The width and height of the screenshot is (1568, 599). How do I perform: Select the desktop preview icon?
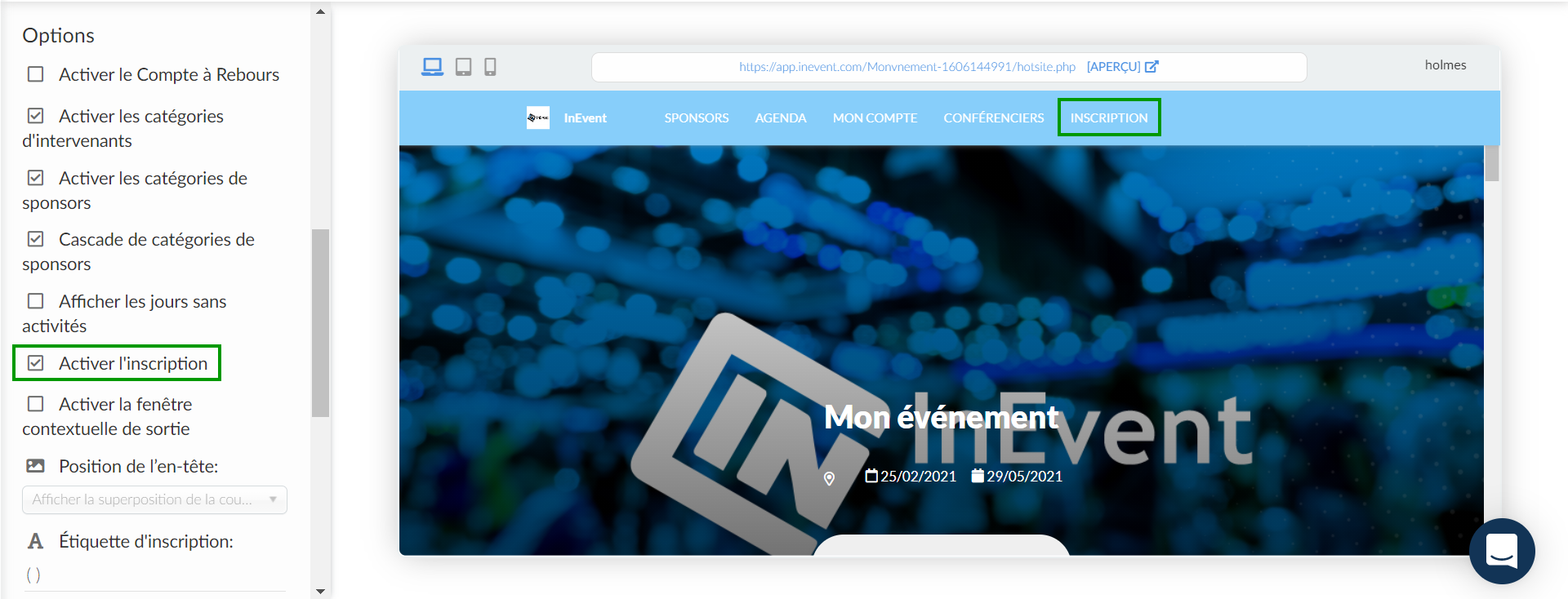point(432,67)
